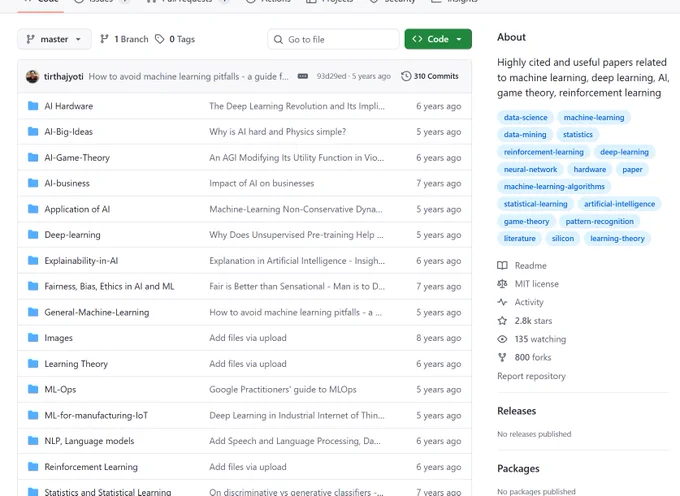Select the paper topic tag

pos(632,170)
